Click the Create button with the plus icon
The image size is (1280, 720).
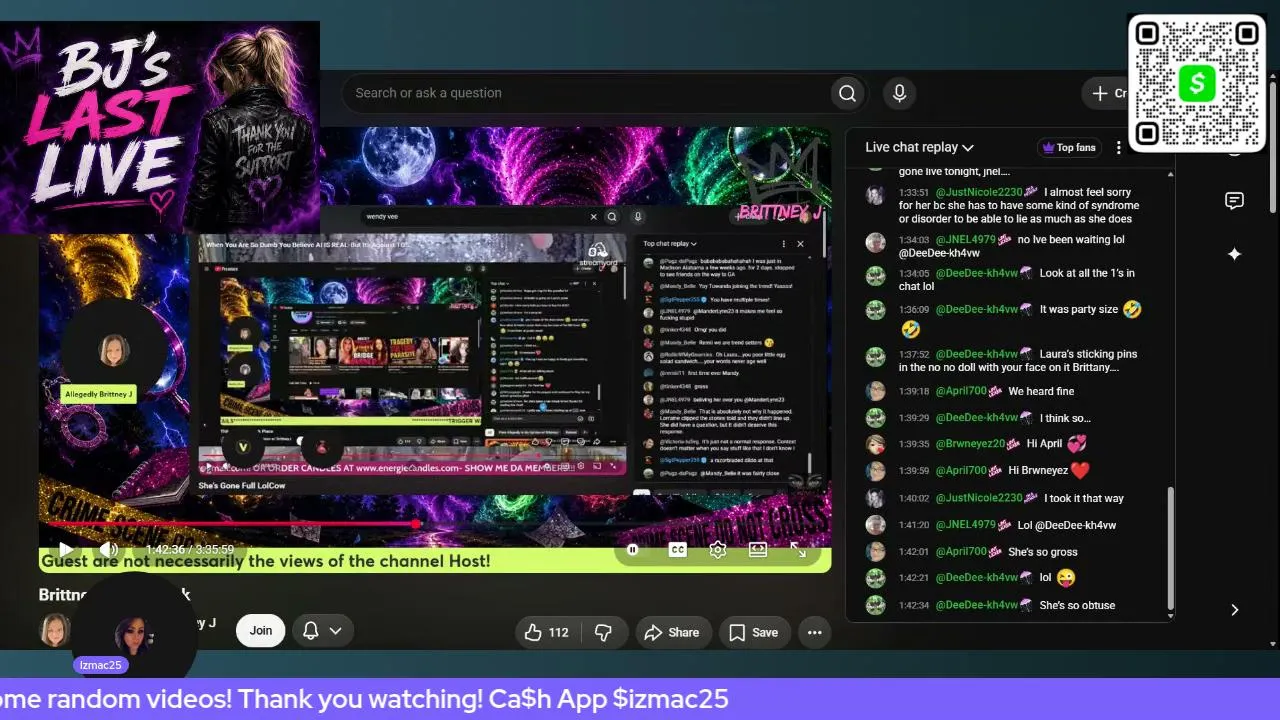1108,93
